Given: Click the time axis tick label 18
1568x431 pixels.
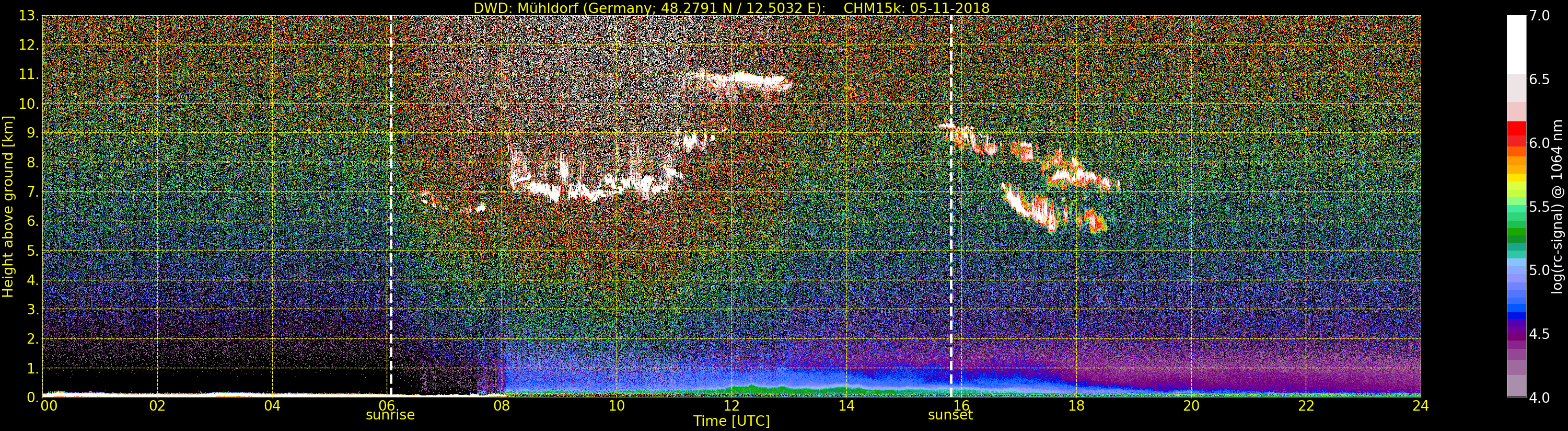Looking at the screenshot, I should point(1076,405).
